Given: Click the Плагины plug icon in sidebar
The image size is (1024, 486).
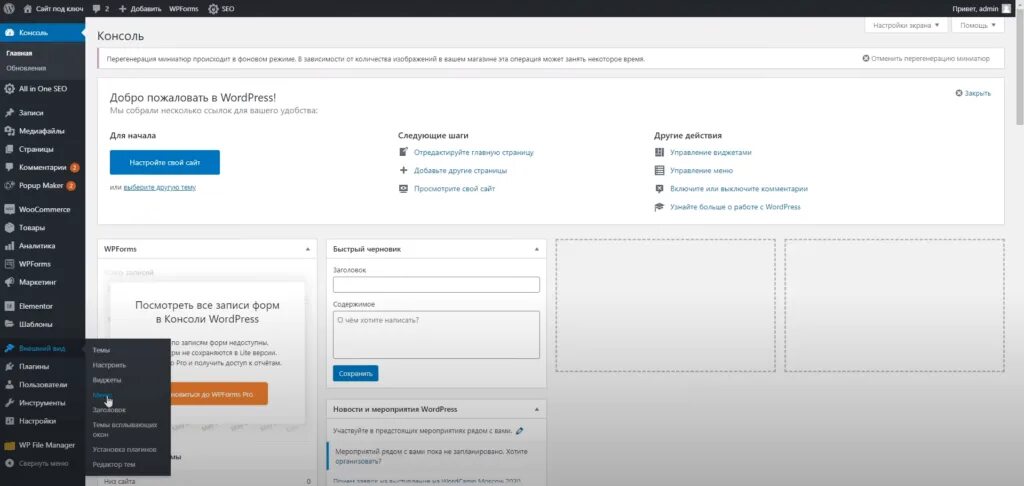Looking at the screenshot, I should point(10,366).
